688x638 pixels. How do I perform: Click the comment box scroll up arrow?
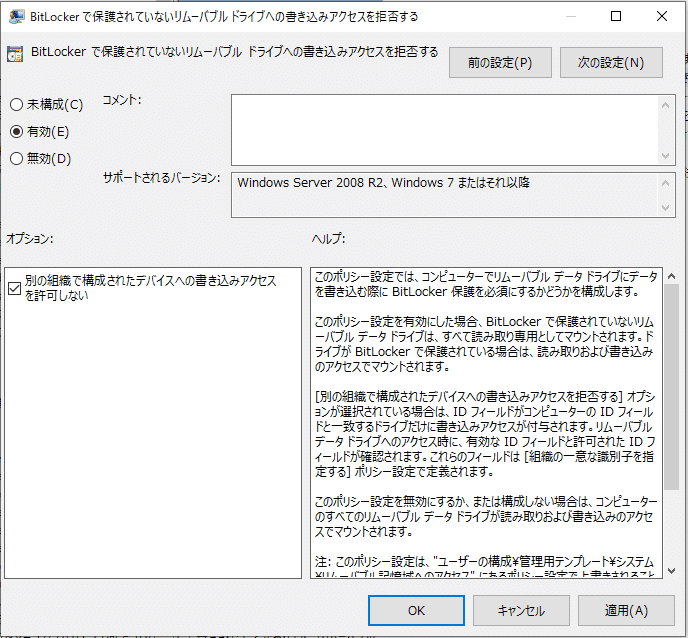point(665,105)
